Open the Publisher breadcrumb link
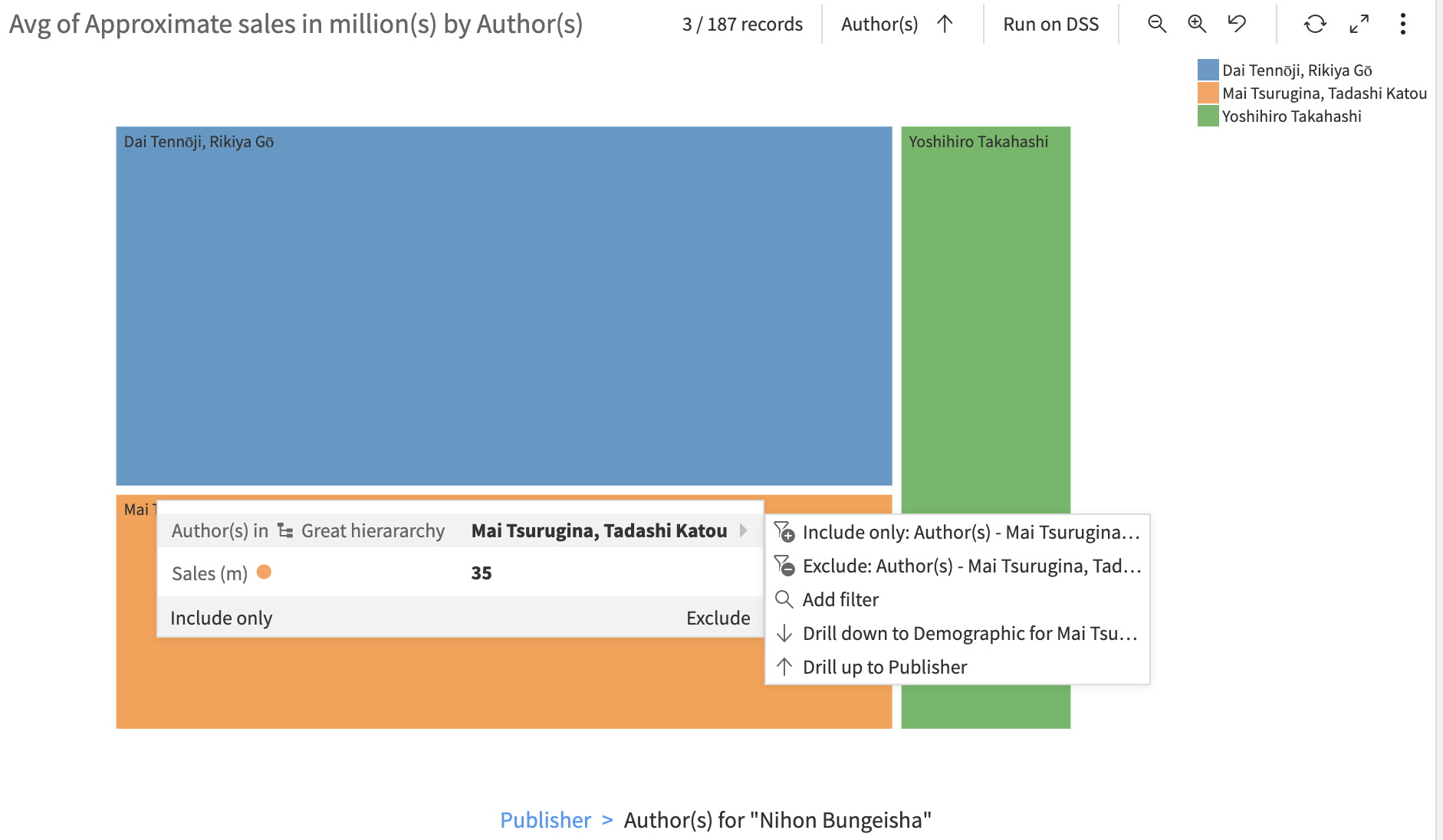The image size is (1443, 840). pos(545,819)
